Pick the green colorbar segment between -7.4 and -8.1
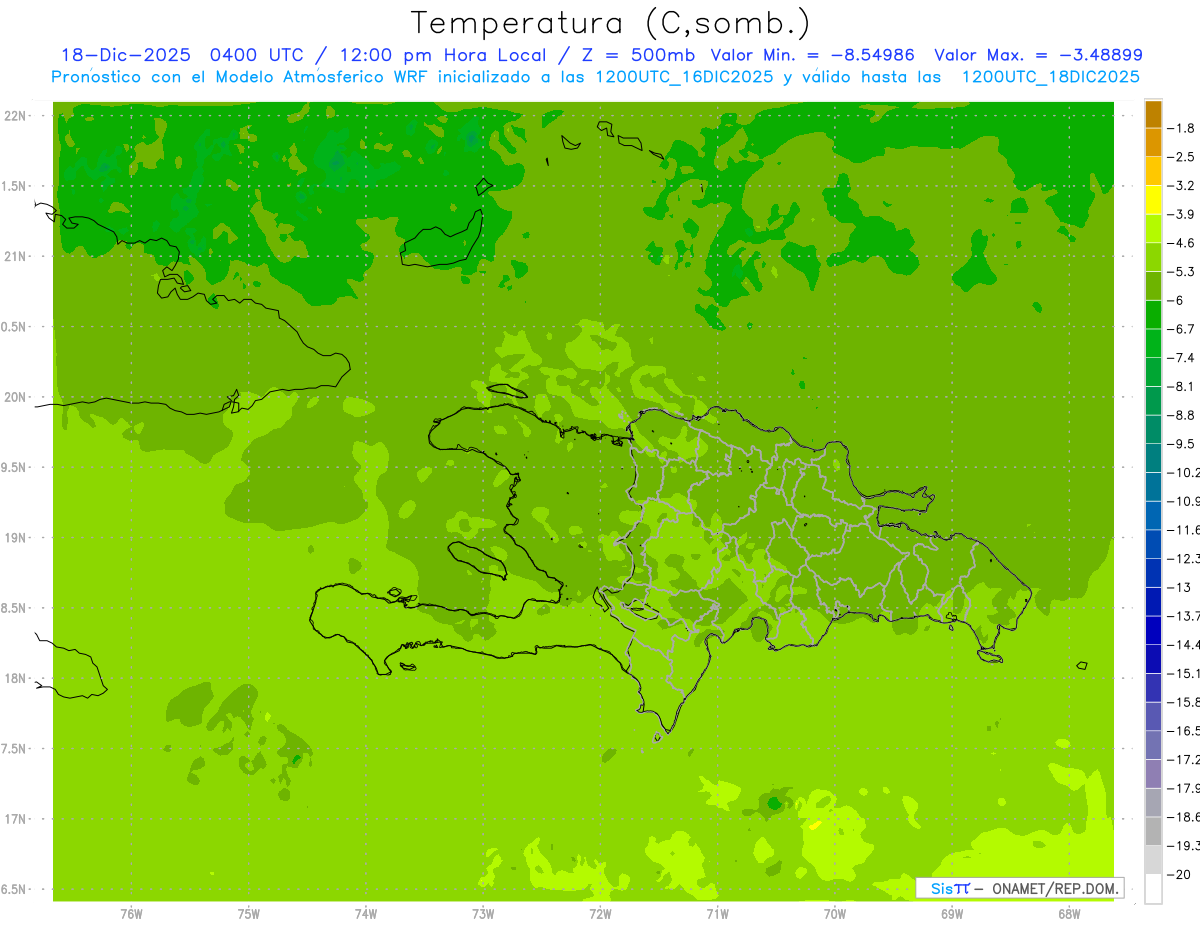Image resolution: width=1200 pixels, height=927 pixels. click(1154, 372)
